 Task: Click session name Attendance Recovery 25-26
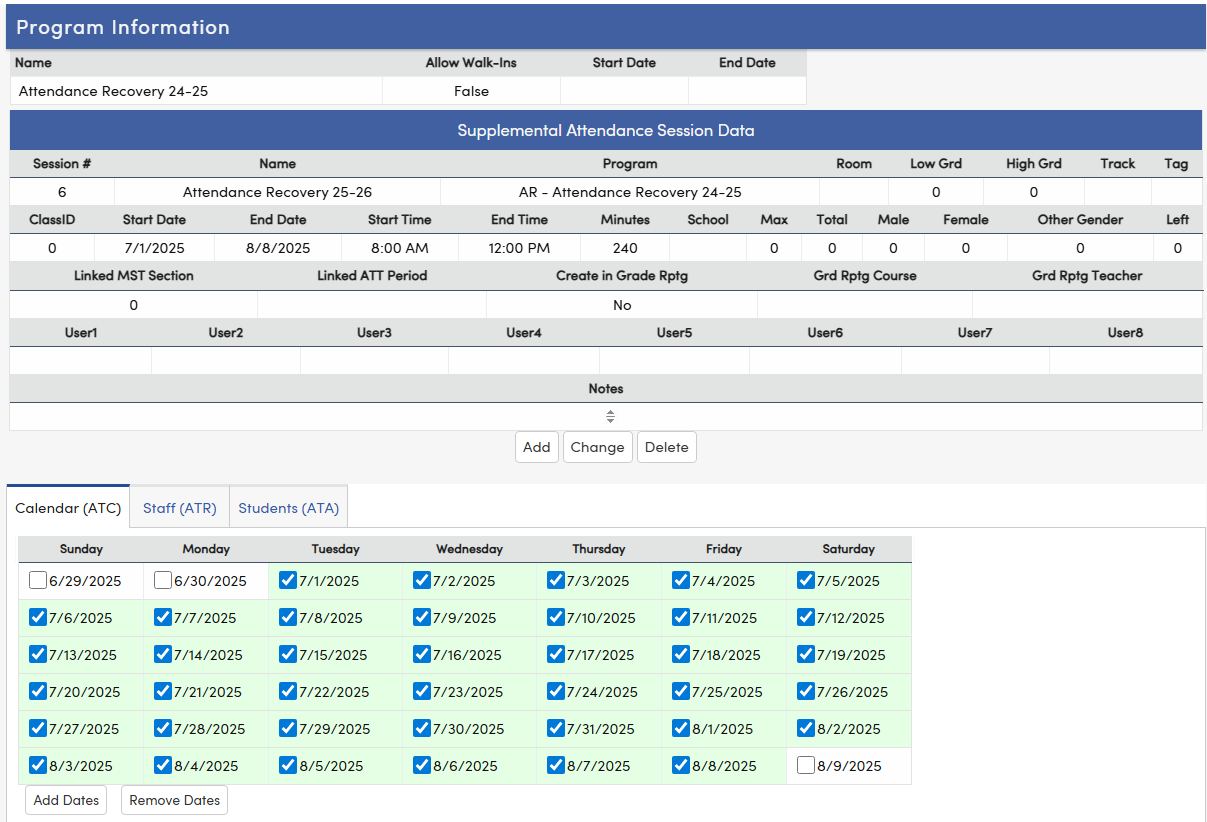point(277,192)
